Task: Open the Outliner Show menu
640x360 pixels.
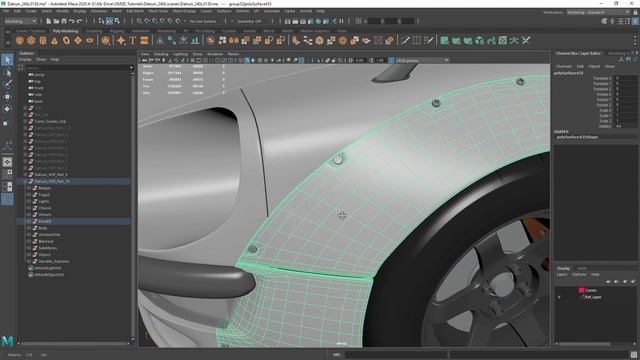Action: click(x=41, y=60)
